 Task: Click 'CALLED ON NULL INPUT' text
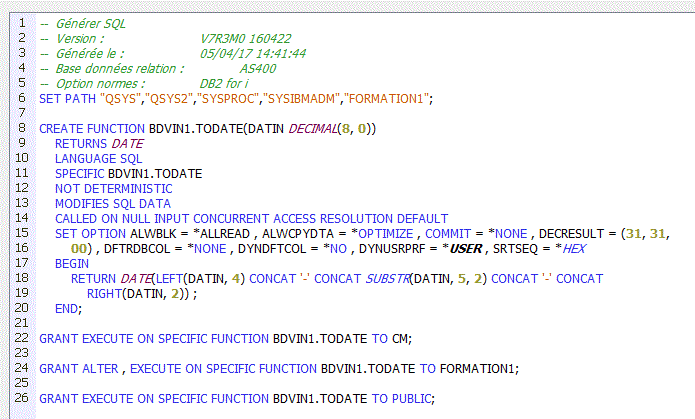tap(122, 219)
